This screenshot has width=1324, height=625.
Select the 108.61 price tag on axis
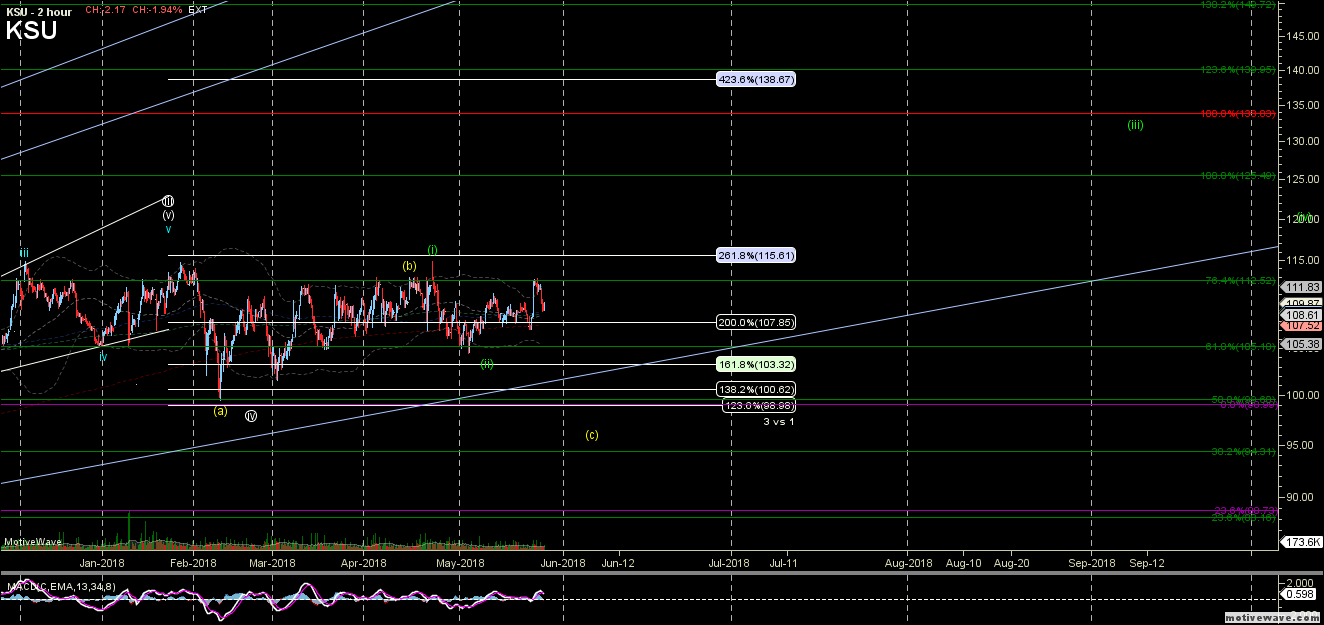coord(1302,314)
